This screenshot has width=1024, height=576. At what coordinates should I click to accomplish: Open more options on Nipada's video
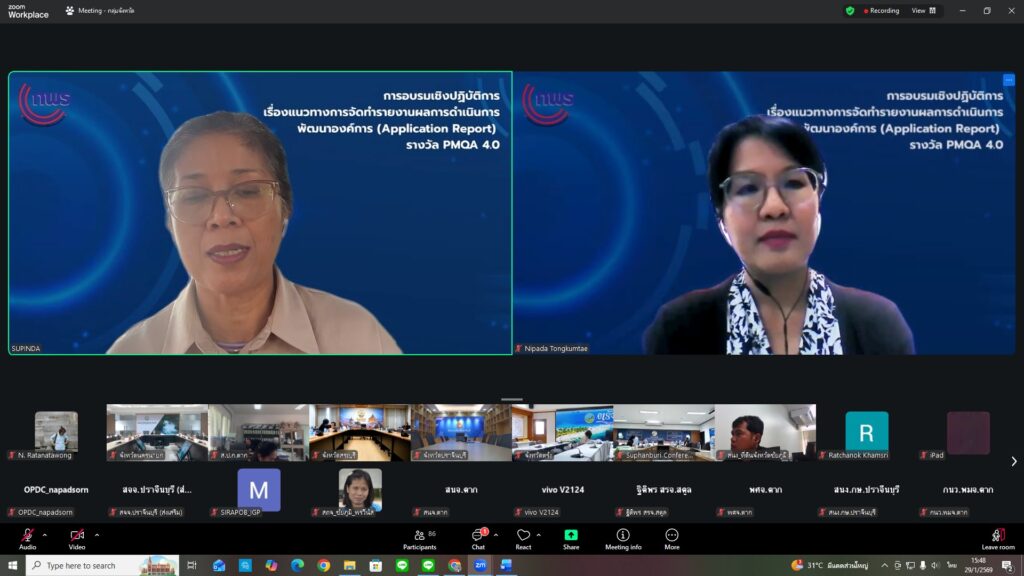tap(1008, 80)
